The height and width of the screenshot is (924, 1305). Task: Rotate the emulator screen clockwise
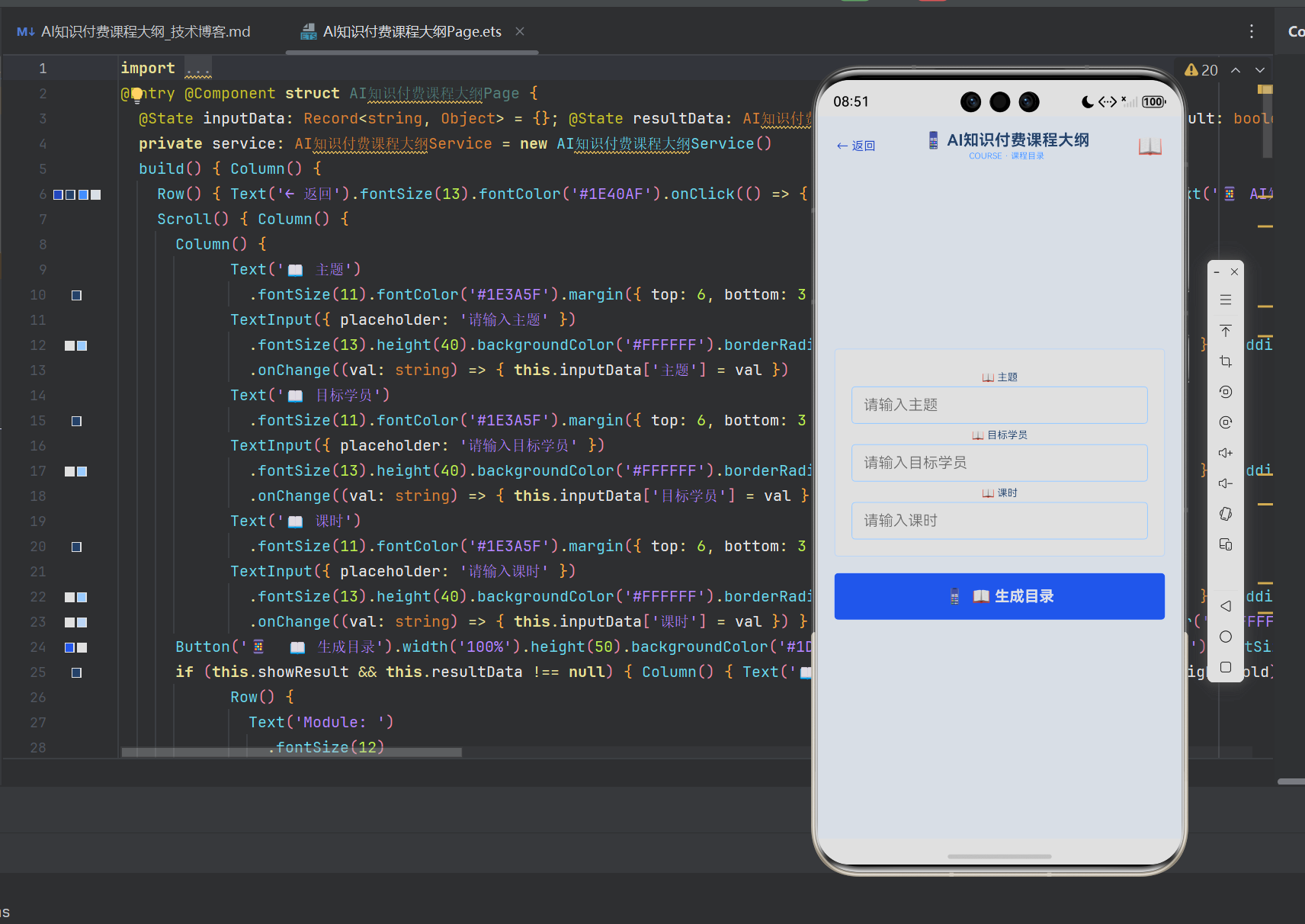click(1226, 422)
